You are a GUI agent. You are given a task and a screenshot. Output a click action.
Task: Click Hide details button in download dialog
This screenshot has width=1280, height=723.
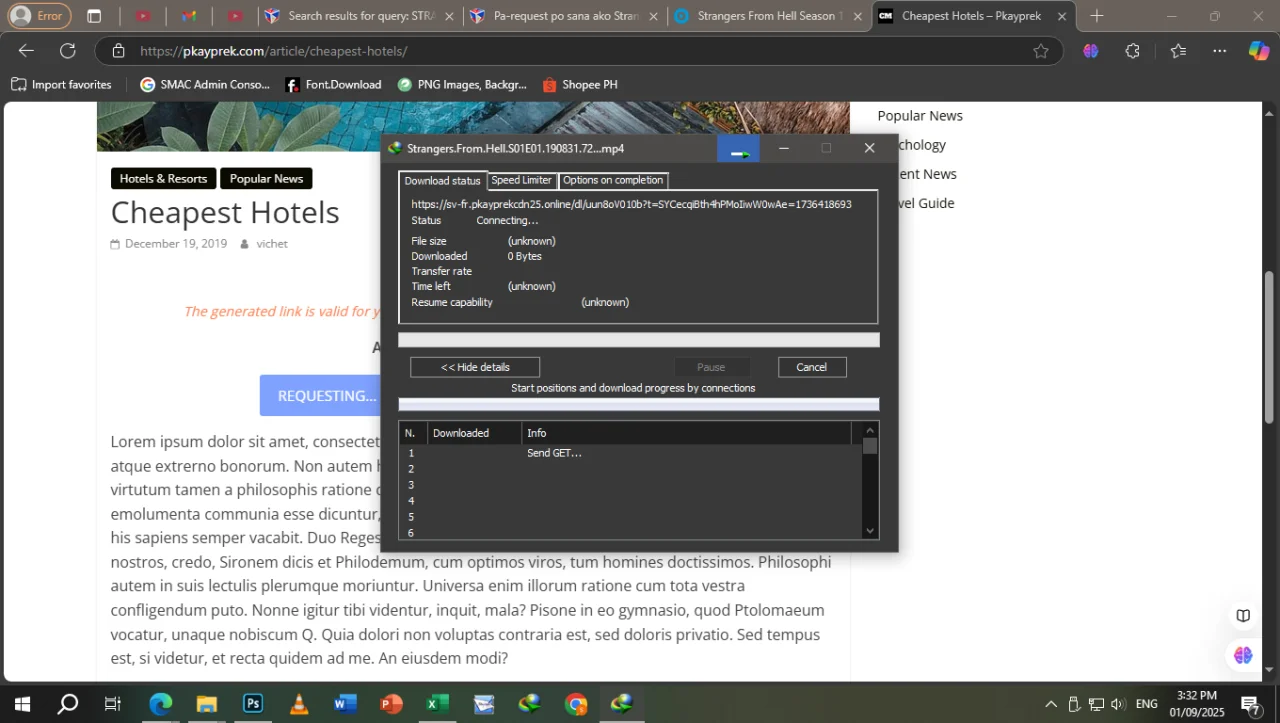(x=475, y=367)
